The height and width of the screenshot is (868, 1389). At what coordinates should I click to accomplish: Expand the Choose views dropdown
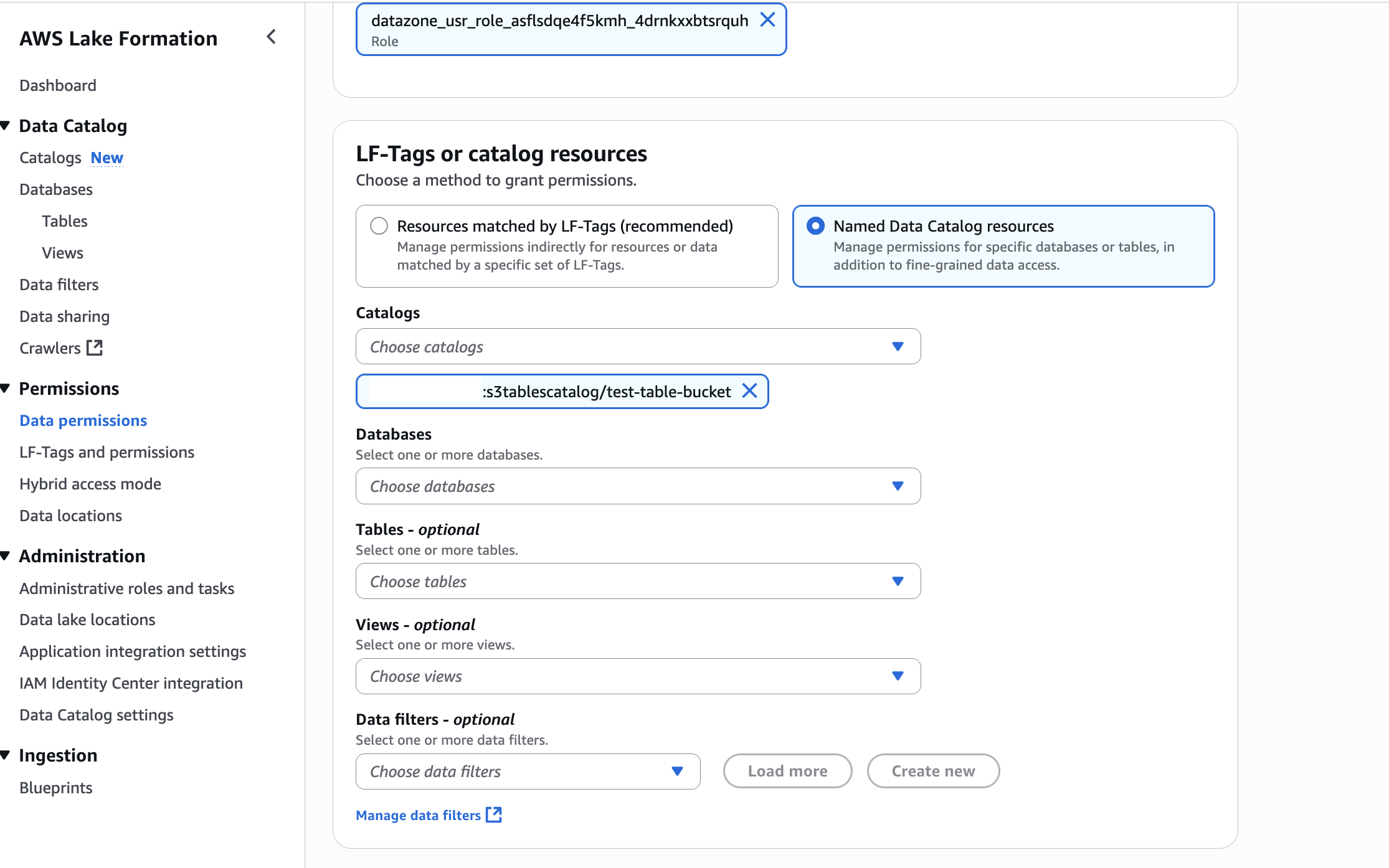(638, 676)
